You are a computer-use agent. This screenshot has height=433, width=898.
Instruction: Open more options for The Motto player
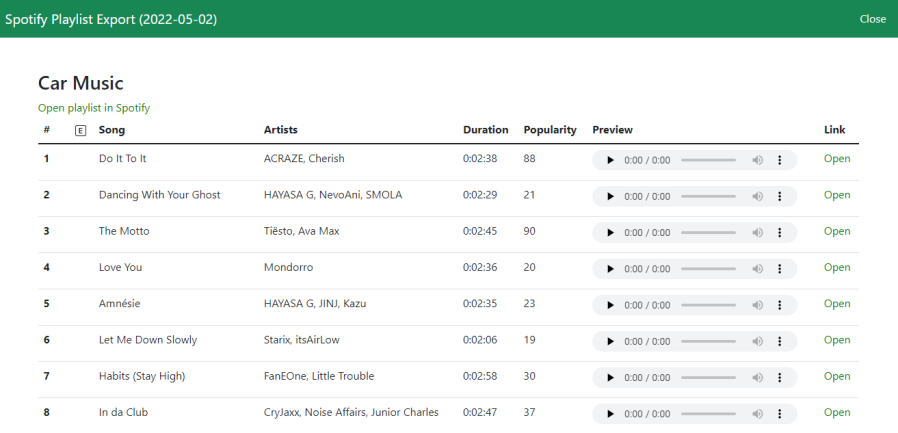pyautogui.click(x=779, y=233)
